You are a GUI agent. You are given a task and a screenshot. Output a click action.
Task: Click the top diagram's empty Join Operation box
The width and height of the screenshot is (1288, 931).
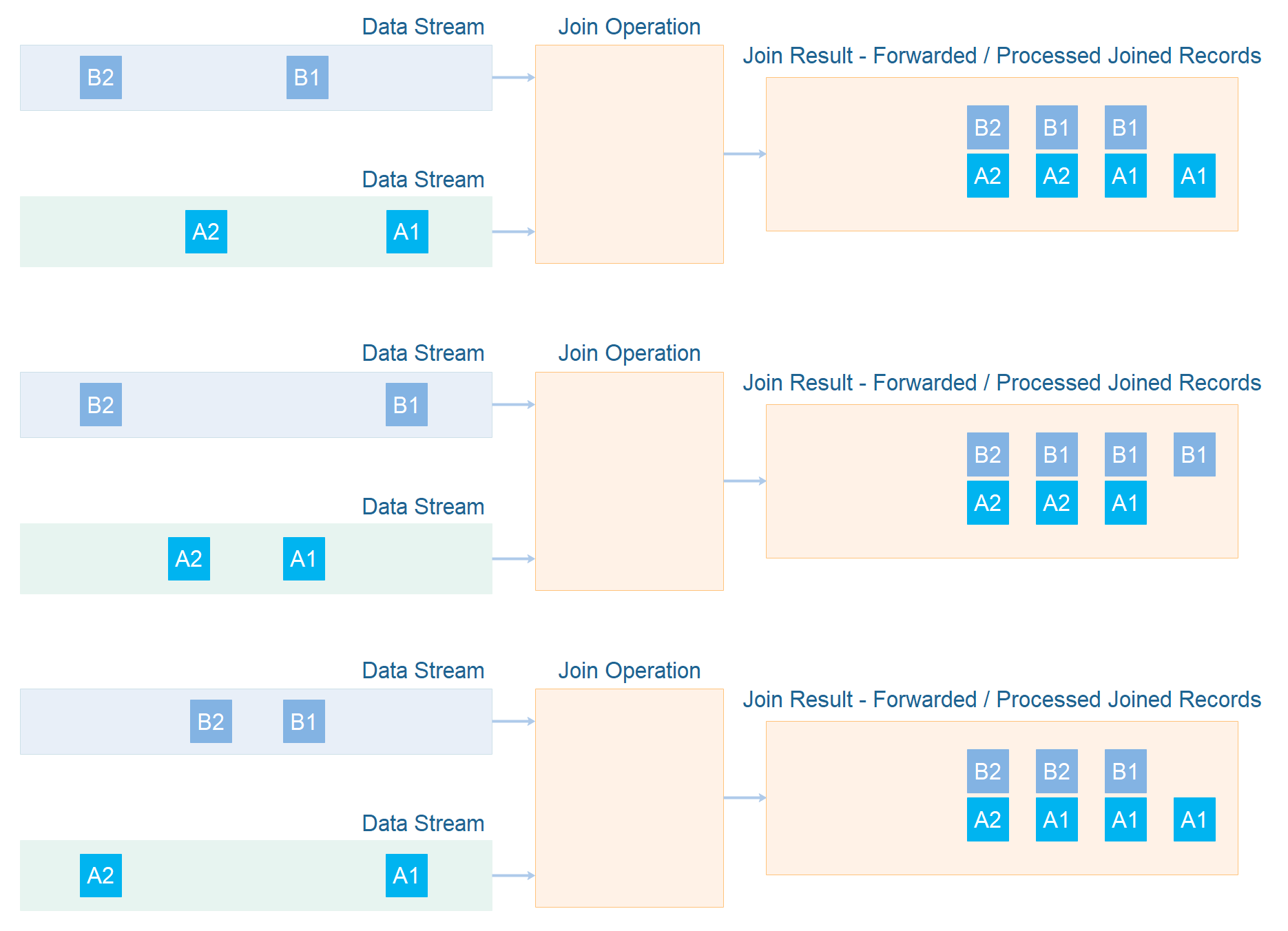coord(629,154)
